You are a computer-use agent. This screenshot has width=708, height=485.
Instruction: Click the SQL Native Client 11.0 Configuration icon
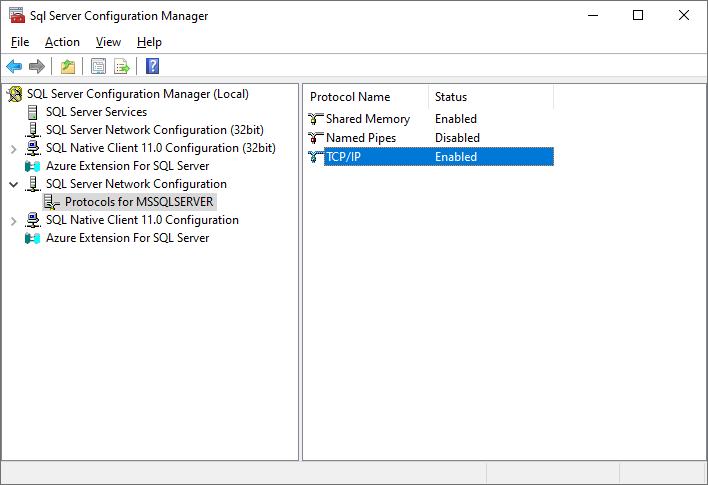[33, 220]
